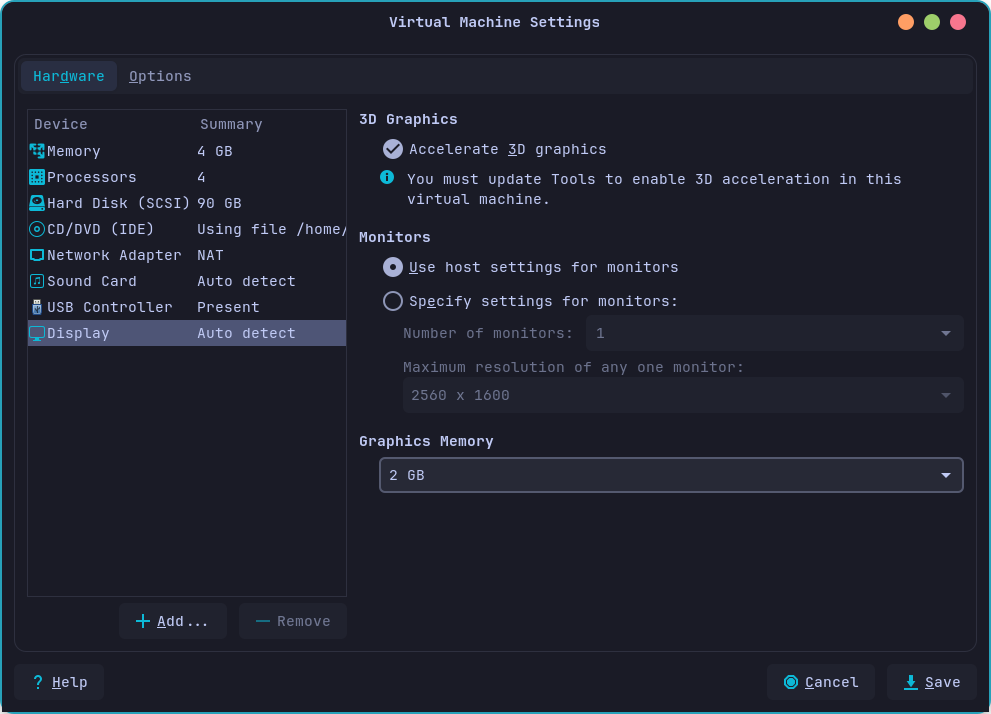This screenshot has height=714, width=991.
Task: Click the USB Controller icon
Action: click(37, 307)
